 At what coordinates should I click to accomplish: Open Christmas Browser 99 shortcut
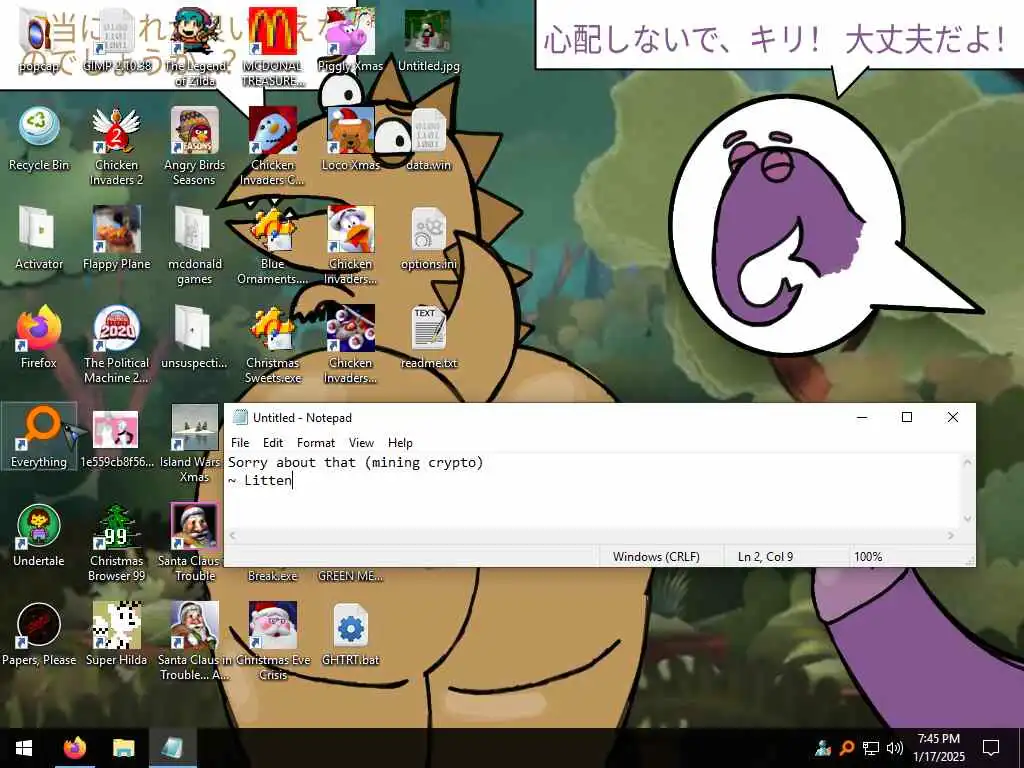pos(116,542)
